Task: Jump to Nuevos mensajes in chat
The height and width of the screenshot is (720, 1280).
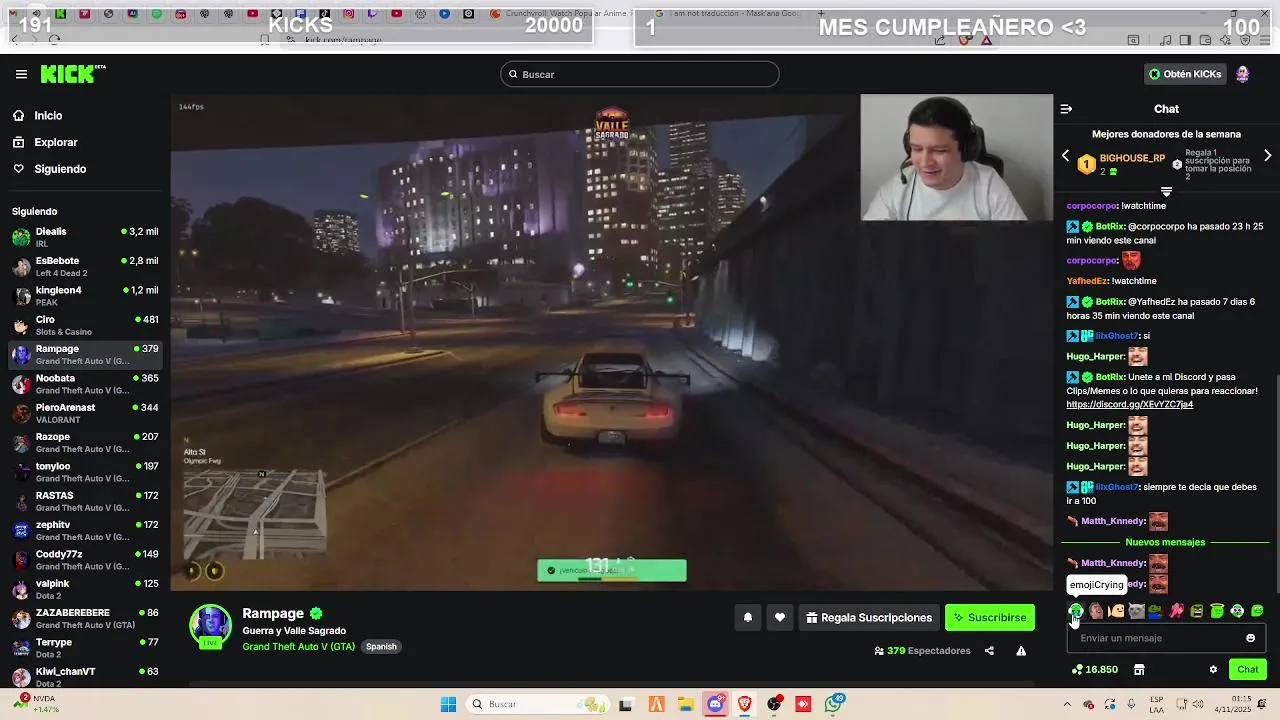Action: tap(1165, 542)
